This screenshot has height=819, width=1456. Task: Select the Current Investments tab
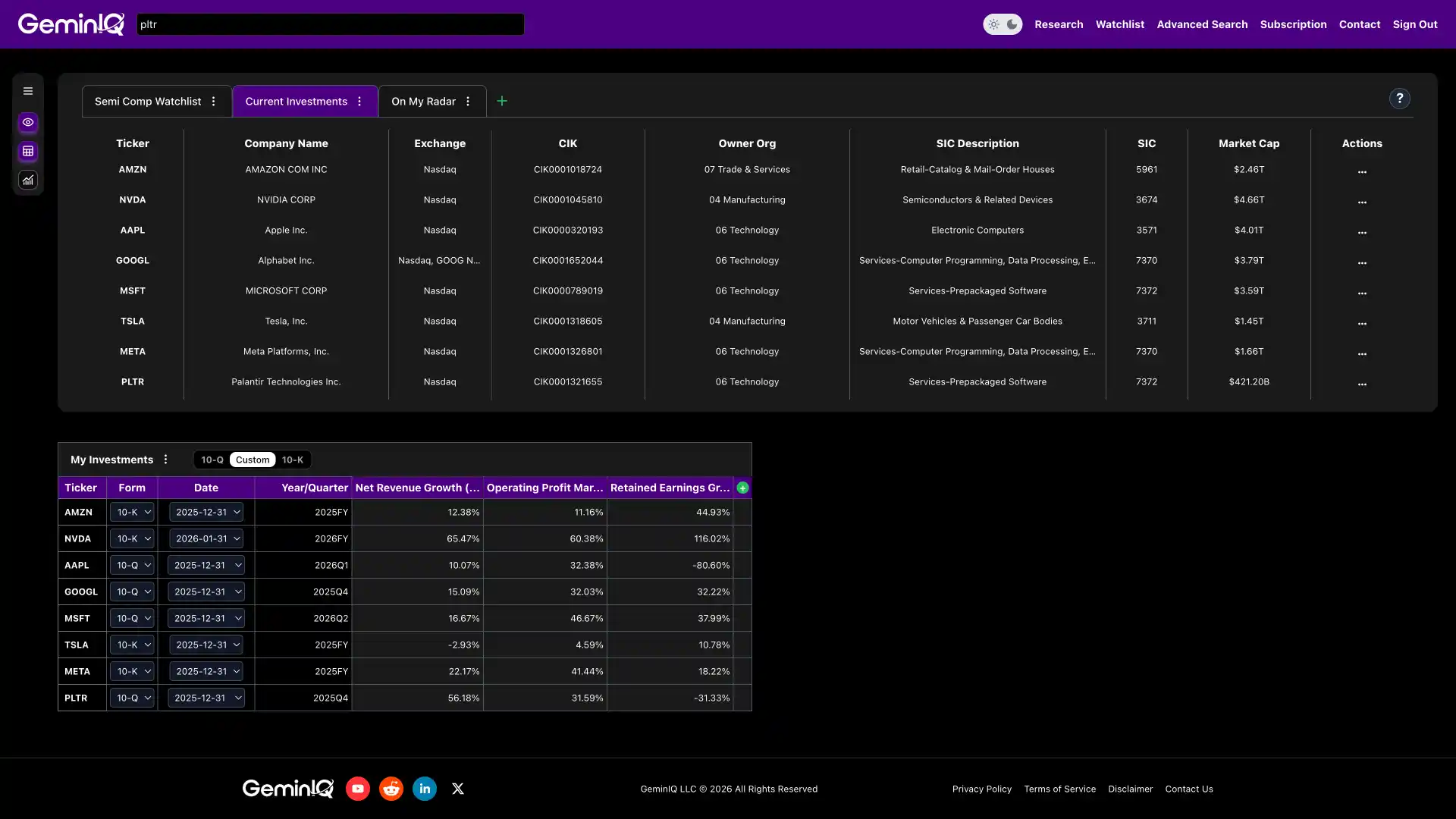coord(296,101)
